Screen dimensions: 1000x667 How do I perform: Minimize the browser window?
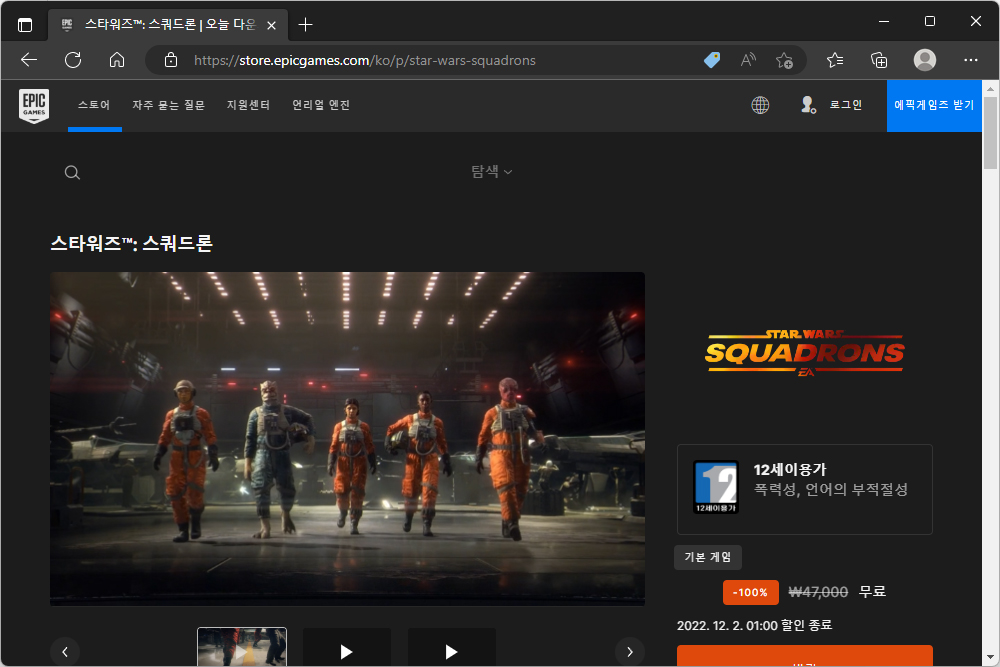[884, 22]
